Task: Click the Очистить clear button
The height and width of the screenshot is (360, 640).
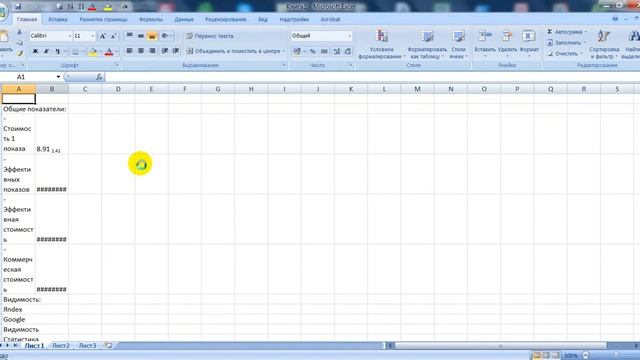Action: click(x=565, y=53)
